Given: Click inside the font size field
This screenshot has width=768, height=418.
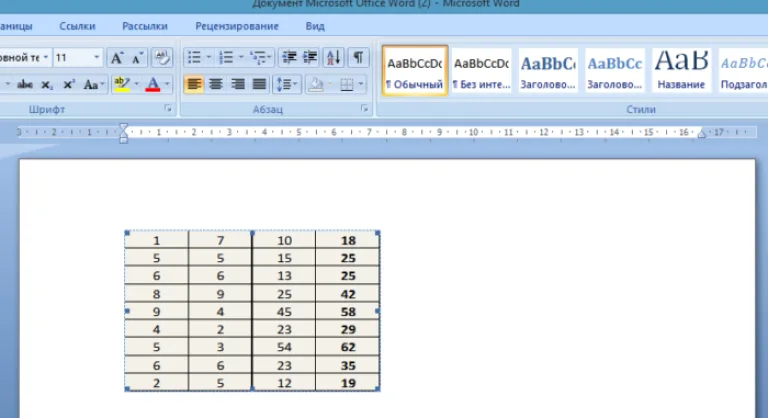Looking at the screenshot, I should pos(72,58).
